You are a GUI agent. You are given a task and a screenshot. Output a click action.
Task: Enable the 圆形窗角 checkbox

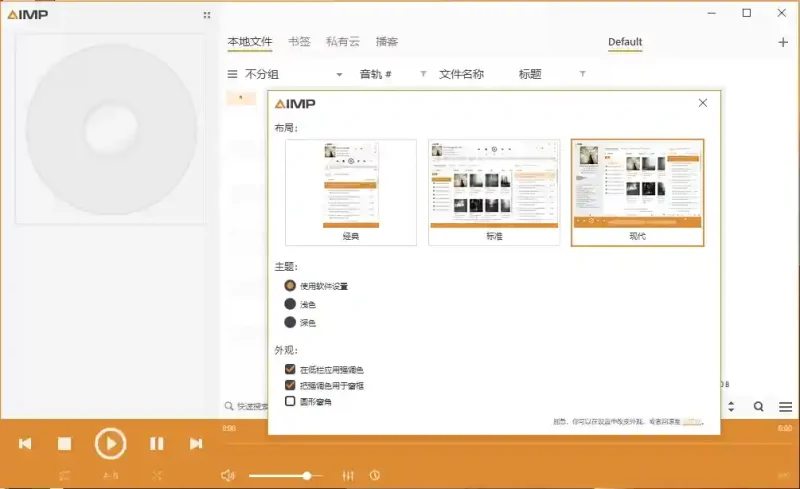coord(290,401)
